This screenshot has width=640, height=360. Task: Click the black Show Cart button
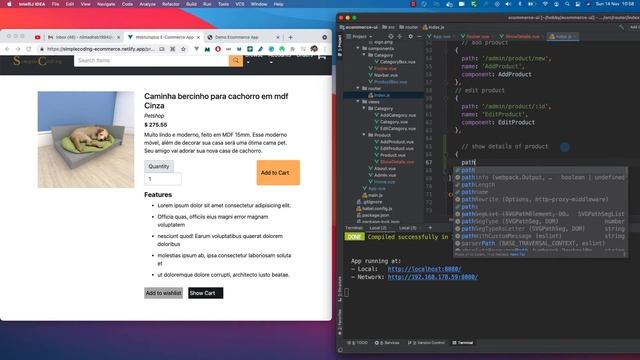[x=205, y=293]
